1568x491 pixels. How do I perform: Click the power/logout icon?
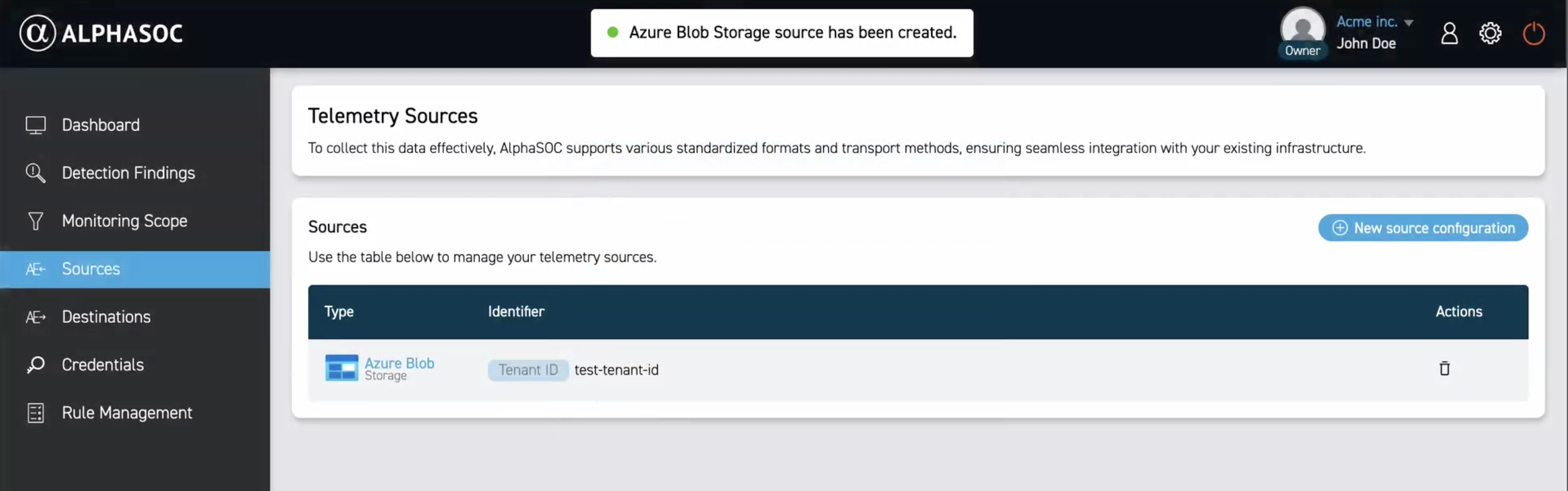coord(1534,33)
